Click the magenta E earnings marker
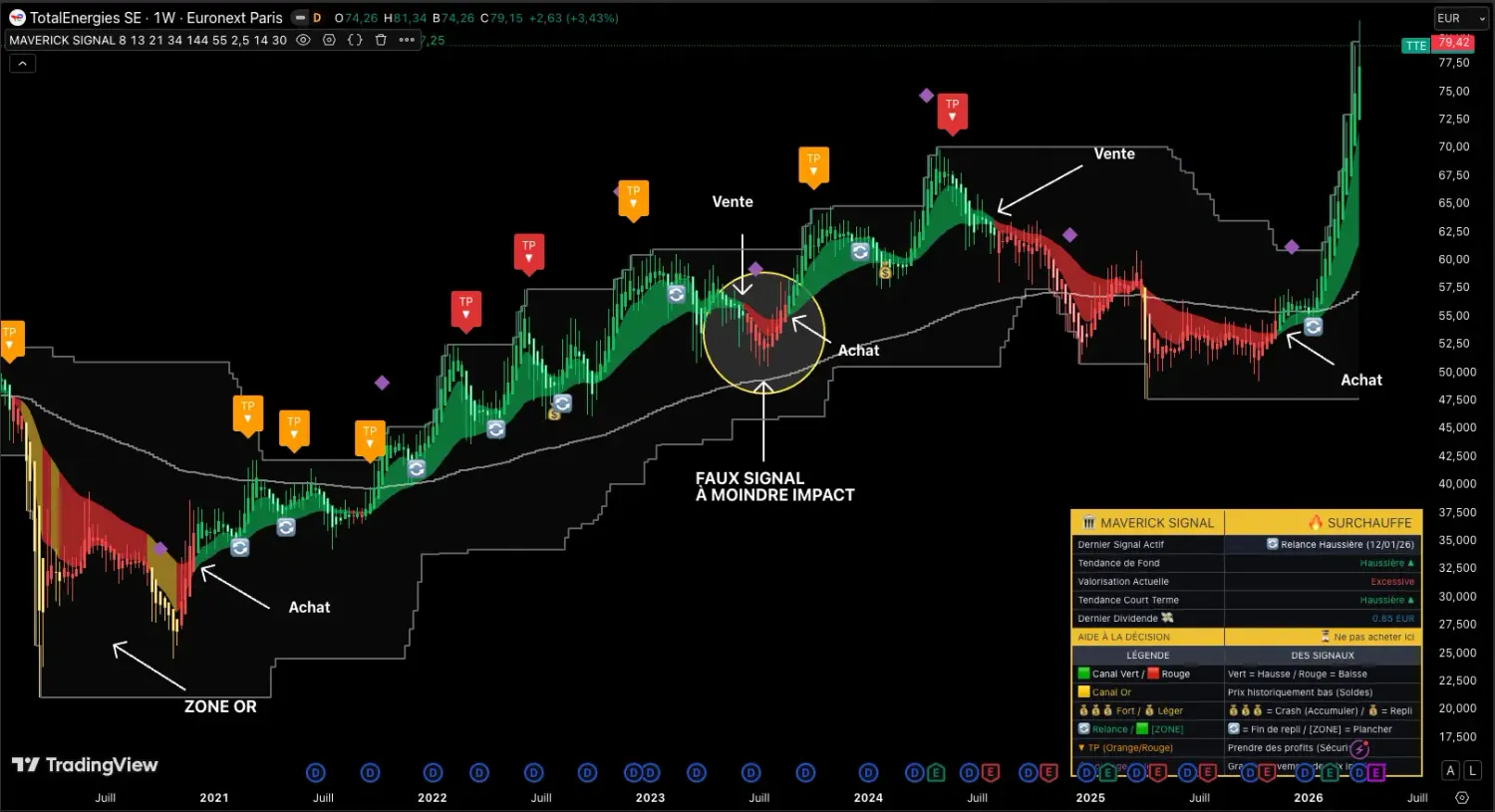Viewport: 1495px width, 812px height. pyautogui.click(x=1375, y=772)
